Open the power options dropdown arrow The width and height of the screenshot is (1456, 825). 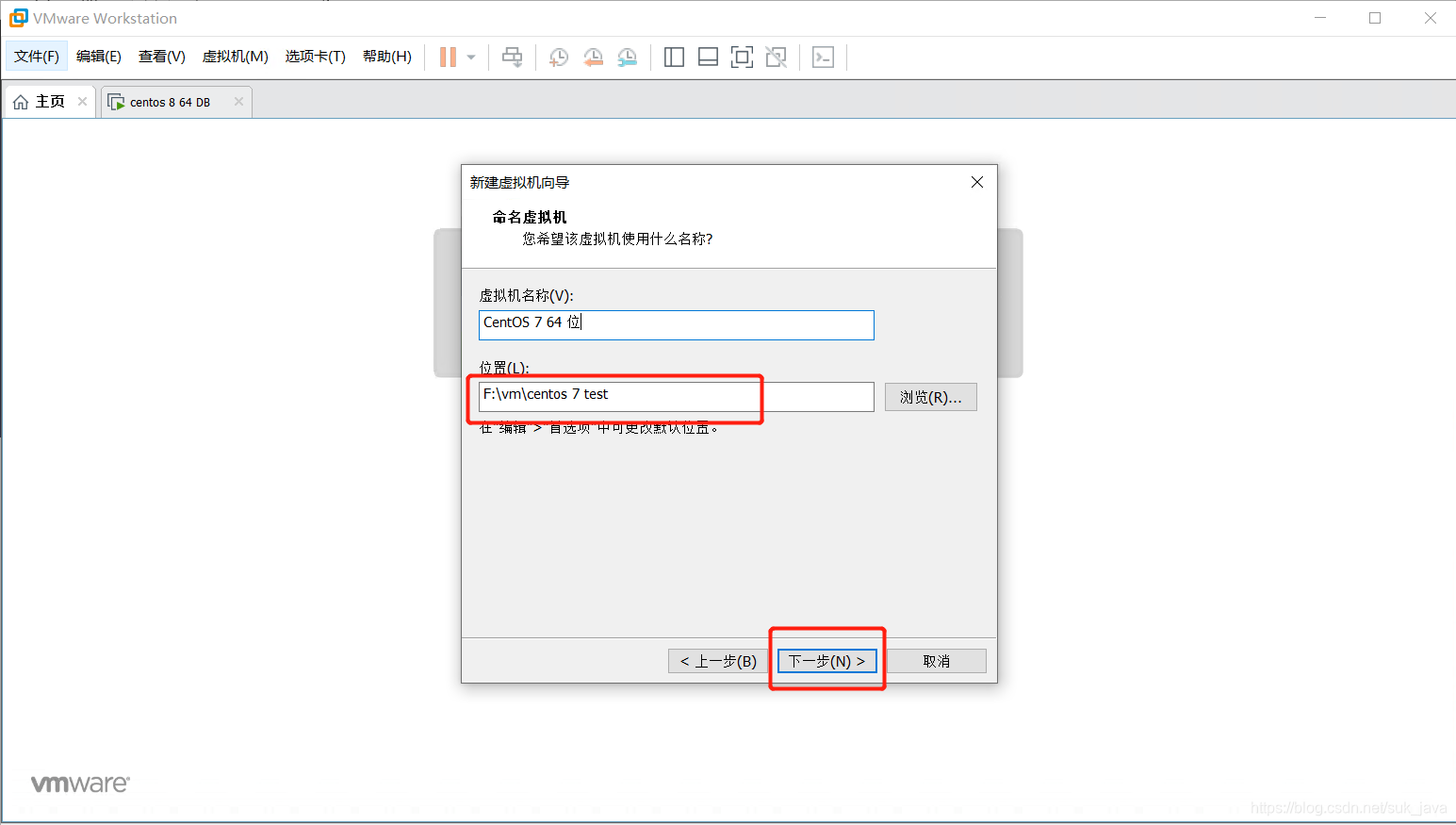click(x=471, y=58)
